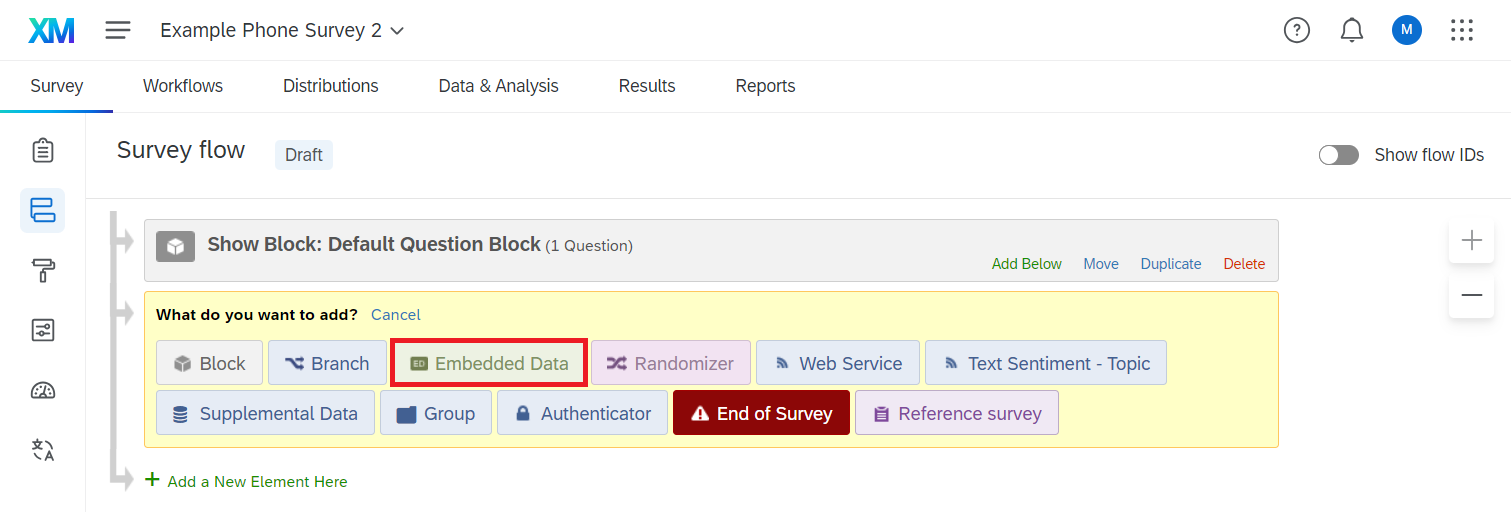Open the Help question mark icon
The width and height of the screenshot is (1511, 512).
1296,31
